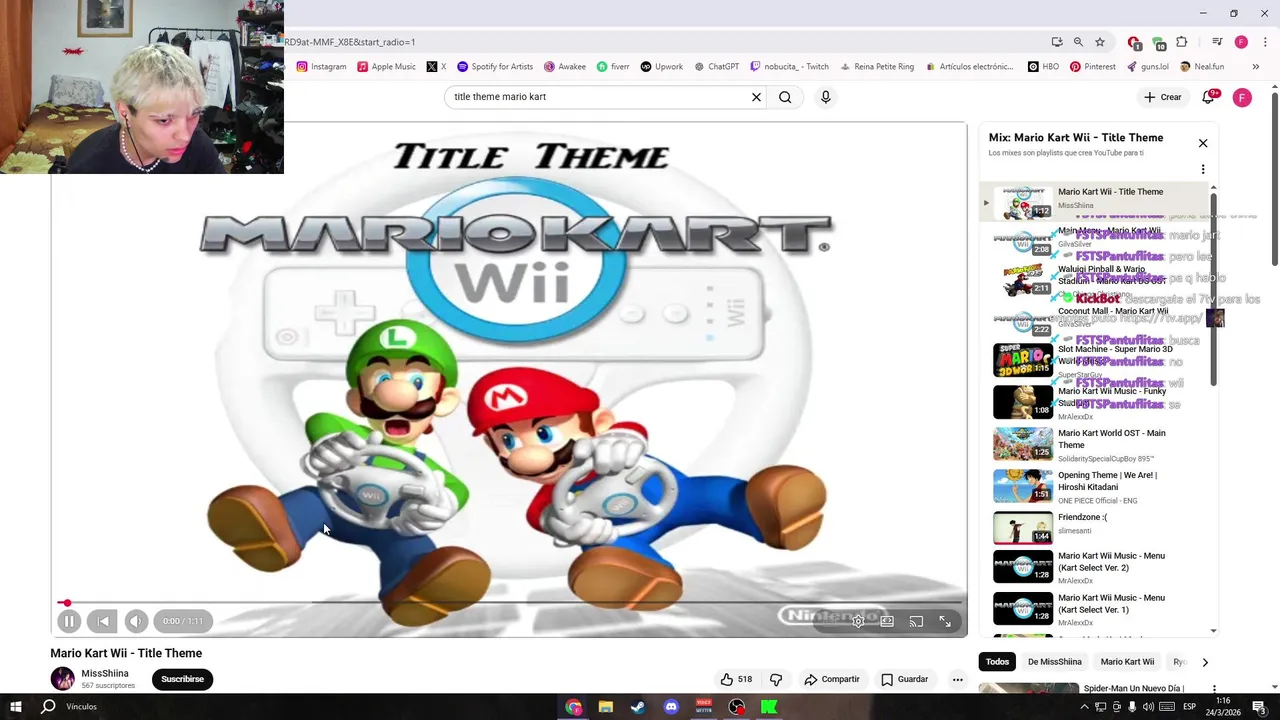
Task: Start voice search with microphone icon
Action: coord(825,97)
